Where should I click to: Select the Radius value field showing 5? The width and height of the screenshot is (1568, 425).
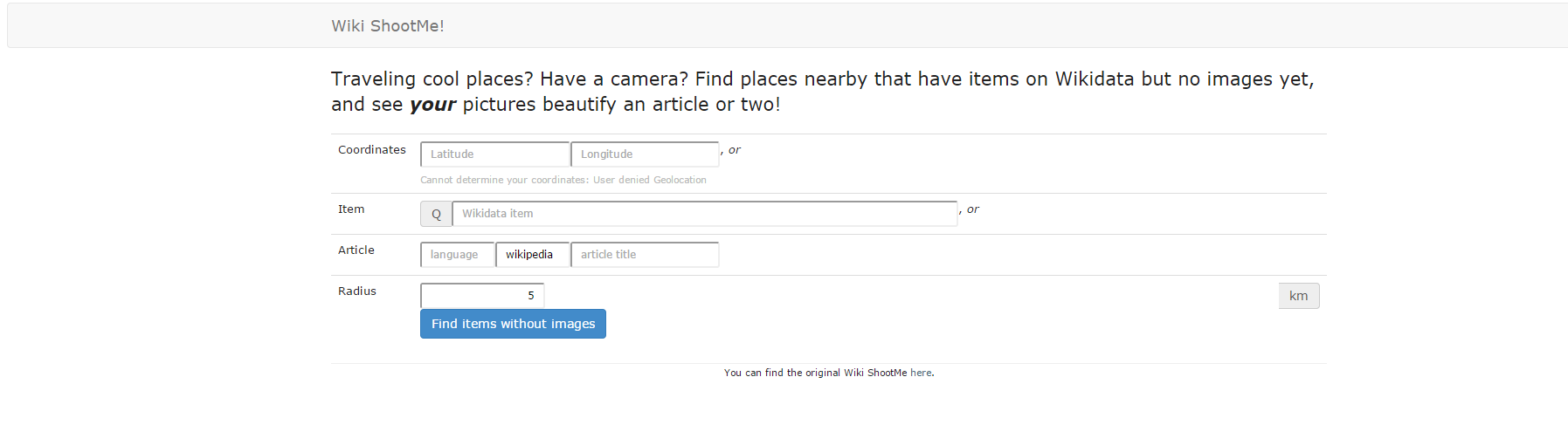(482, 296)
